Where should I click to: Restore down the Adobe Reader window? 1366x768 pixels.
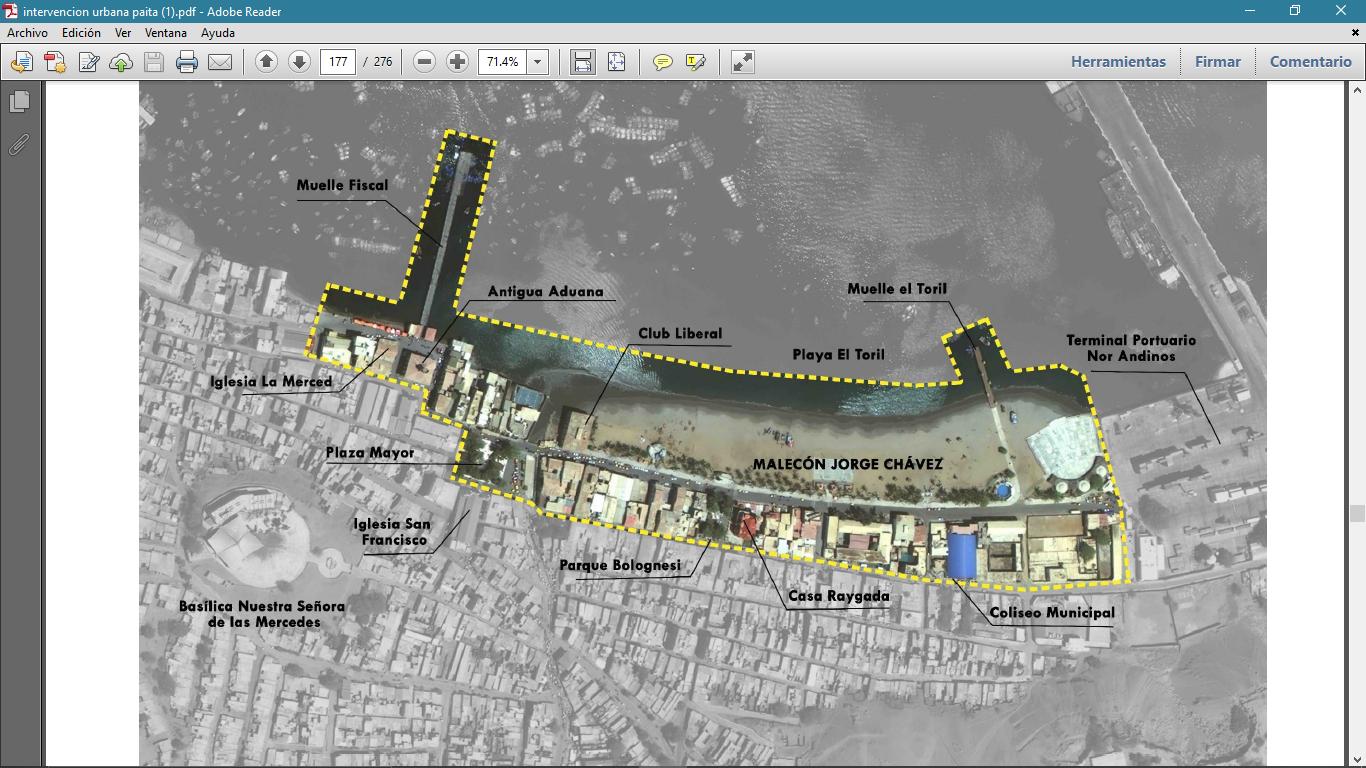[x=1295, y=11]
